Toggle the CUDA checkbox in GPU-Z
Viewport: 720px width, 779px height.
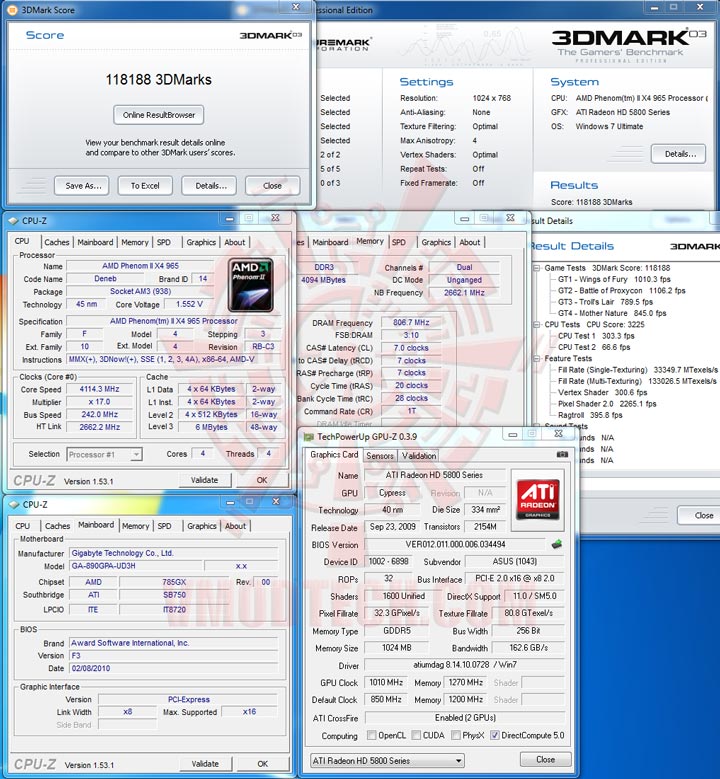[416, 735]
